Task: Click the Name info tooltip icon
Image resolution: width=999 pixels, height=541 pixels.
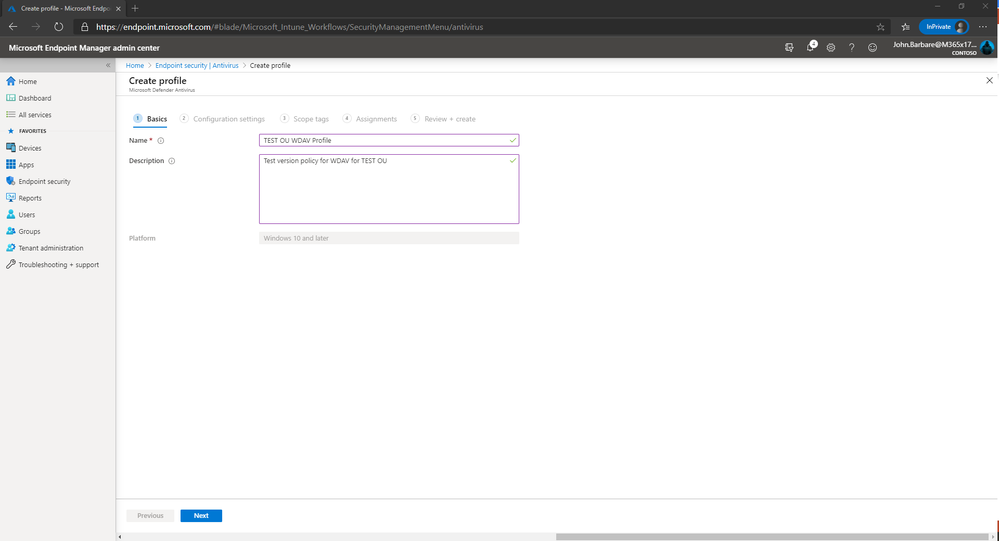Action: point(161,141)
